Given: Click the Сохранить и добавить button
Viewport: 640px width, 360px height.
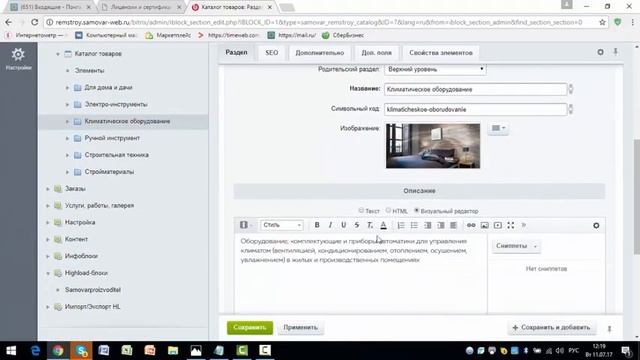Looking at the screenshot, I should 551,327.
